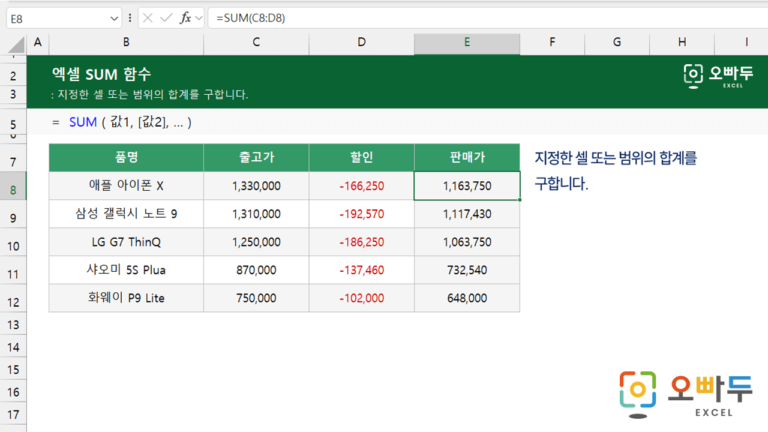Click the 판매가 table header cell
Viewport: 768px width, 432px height.
coord(467,157)
